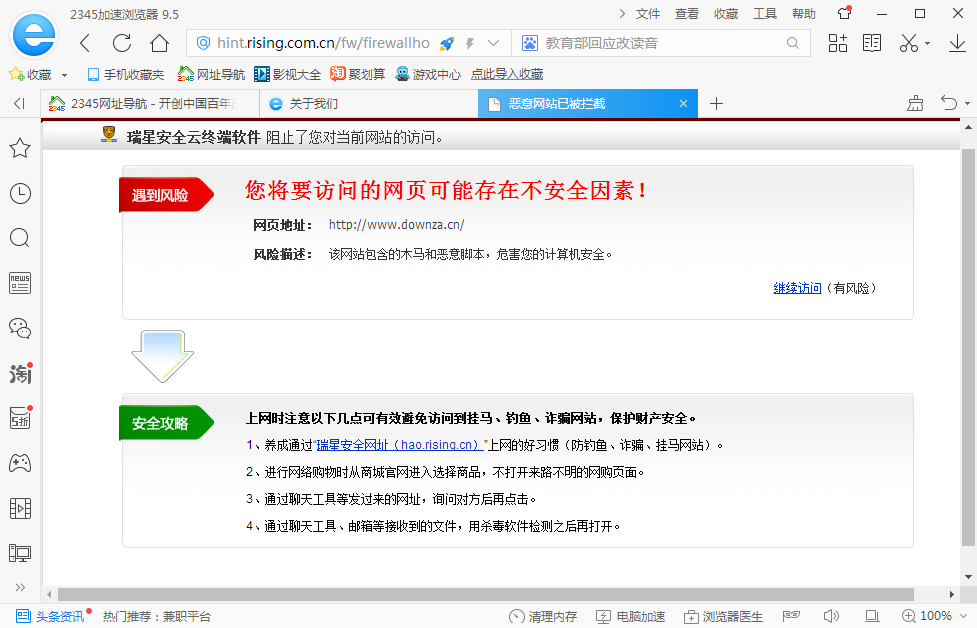This screenshot has width=977, height=628.
Task: Toggle the status bar sound speaker icon
Action: click(x=831, y=616)
